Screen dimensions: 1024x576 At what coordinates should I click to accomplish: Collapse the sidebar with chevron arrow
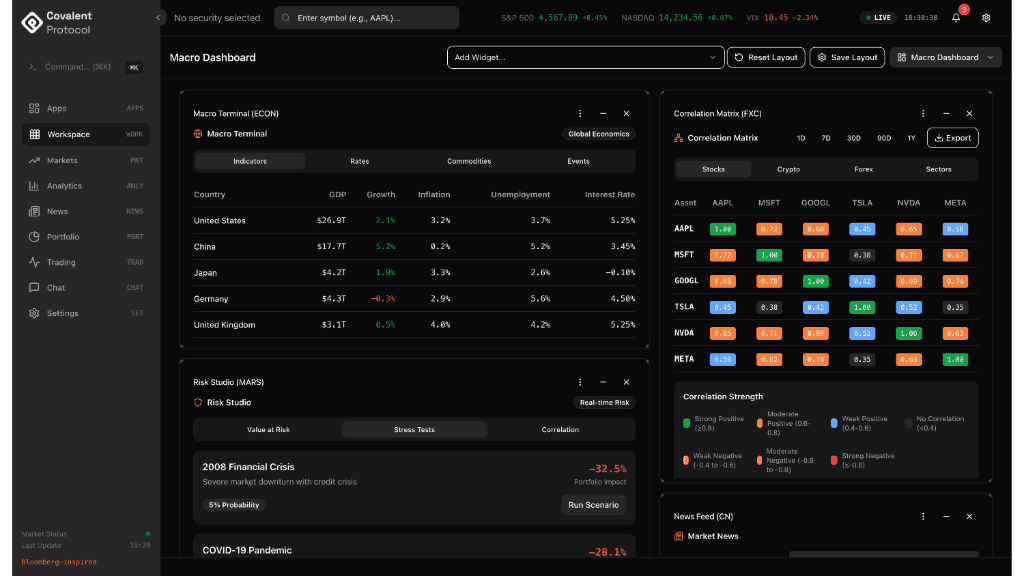(x=158, y=18)
